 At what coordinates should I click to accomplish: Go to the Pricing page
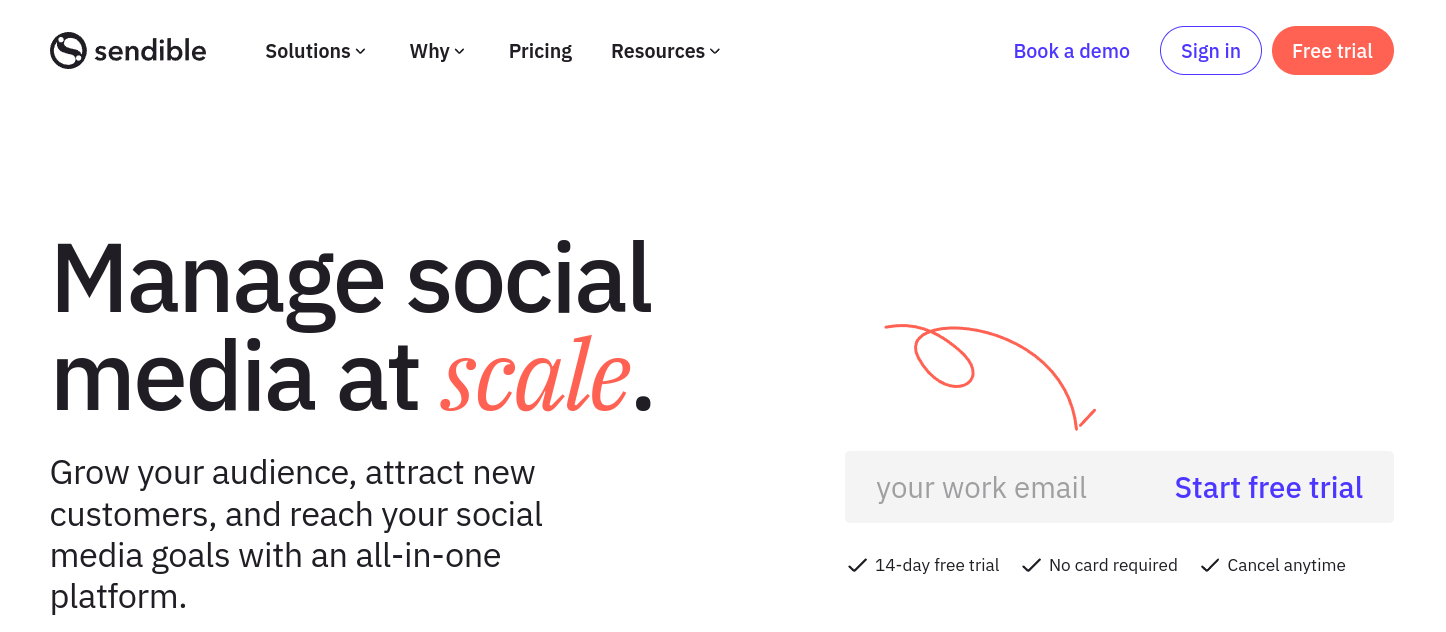point(540,51)
